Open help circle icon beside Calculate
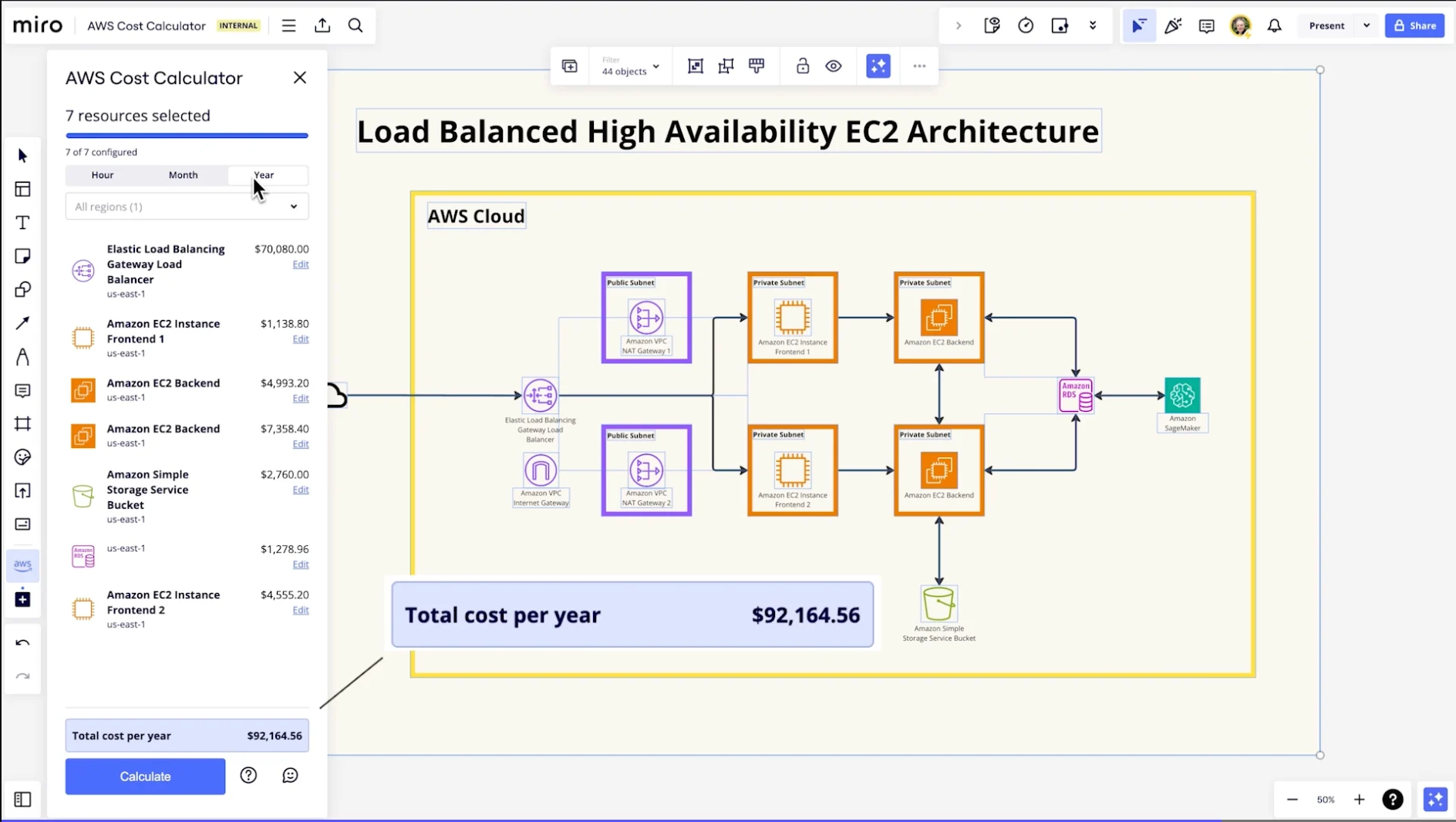 tap(248, 776)
